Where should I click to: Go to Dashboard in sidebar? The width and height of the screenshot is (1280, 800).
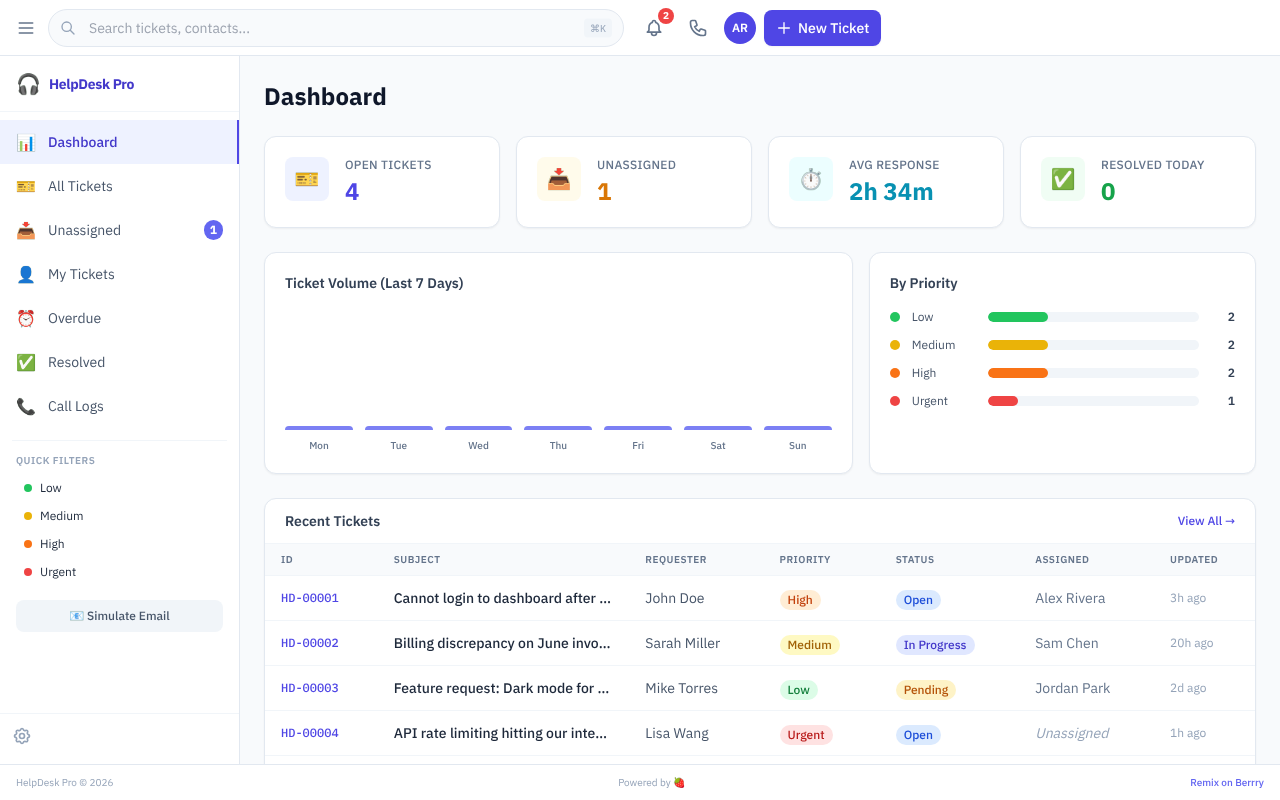(119, 142)
